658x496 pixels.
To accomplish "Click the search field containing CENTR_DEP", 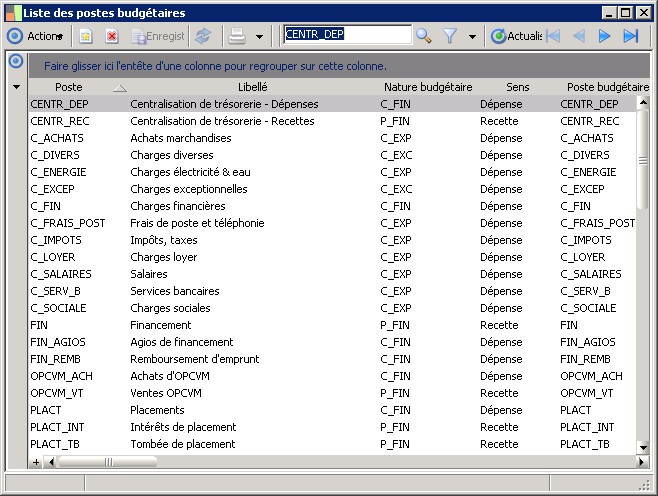I will coord(346,35).
